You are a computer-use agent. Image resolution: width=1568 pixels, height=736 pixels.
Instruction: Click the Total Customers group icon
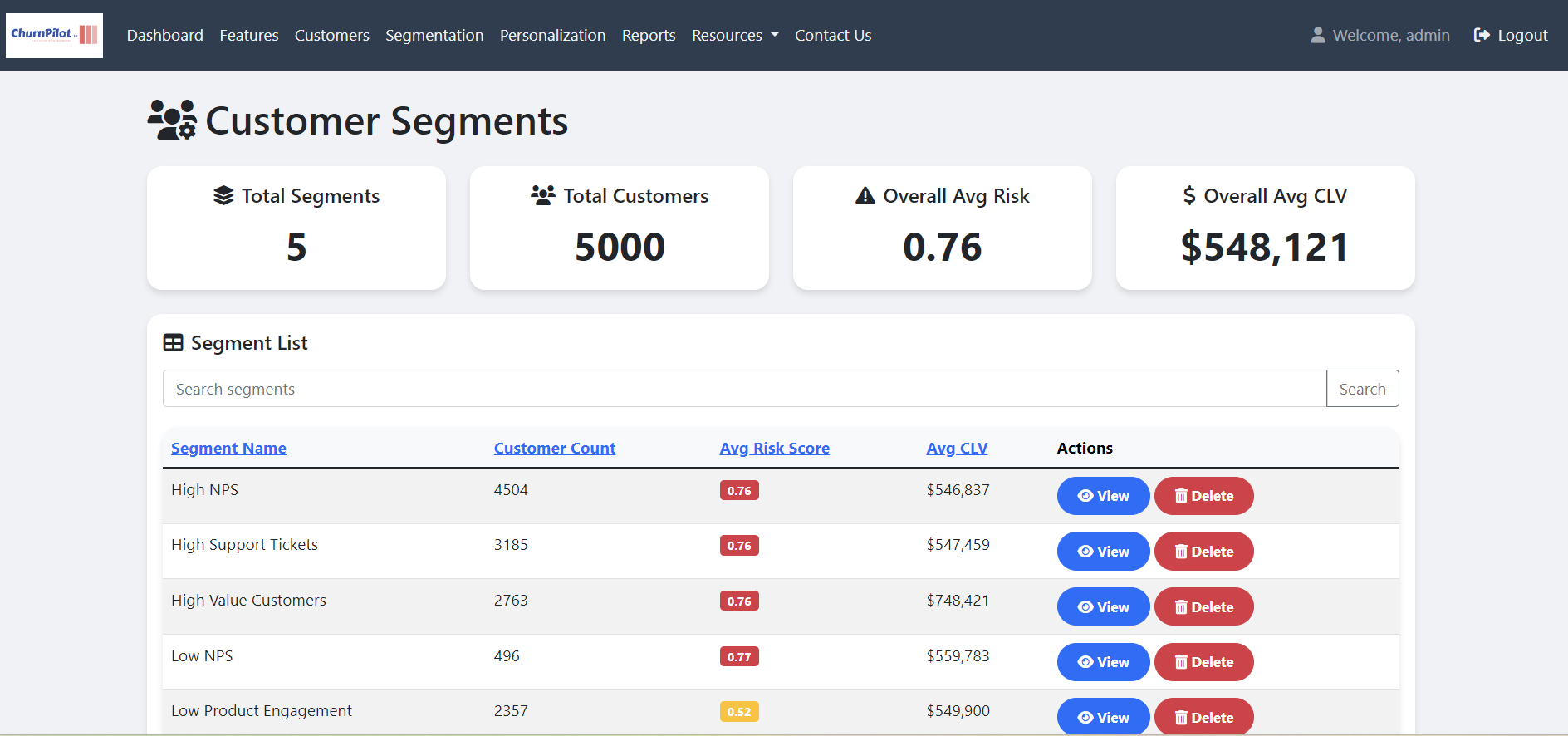point(543,195)
